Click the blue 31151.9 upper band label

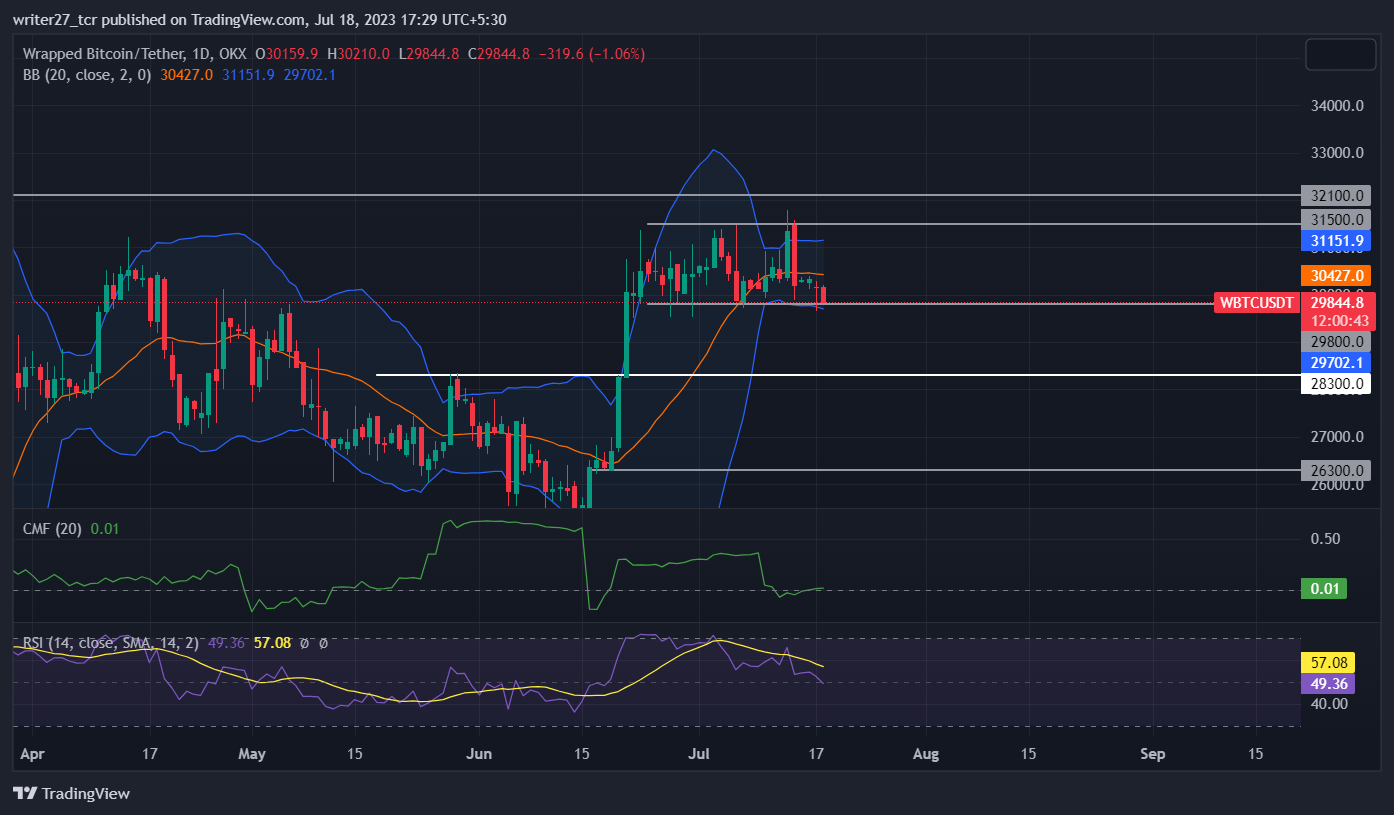click(x=1335, y=240)
